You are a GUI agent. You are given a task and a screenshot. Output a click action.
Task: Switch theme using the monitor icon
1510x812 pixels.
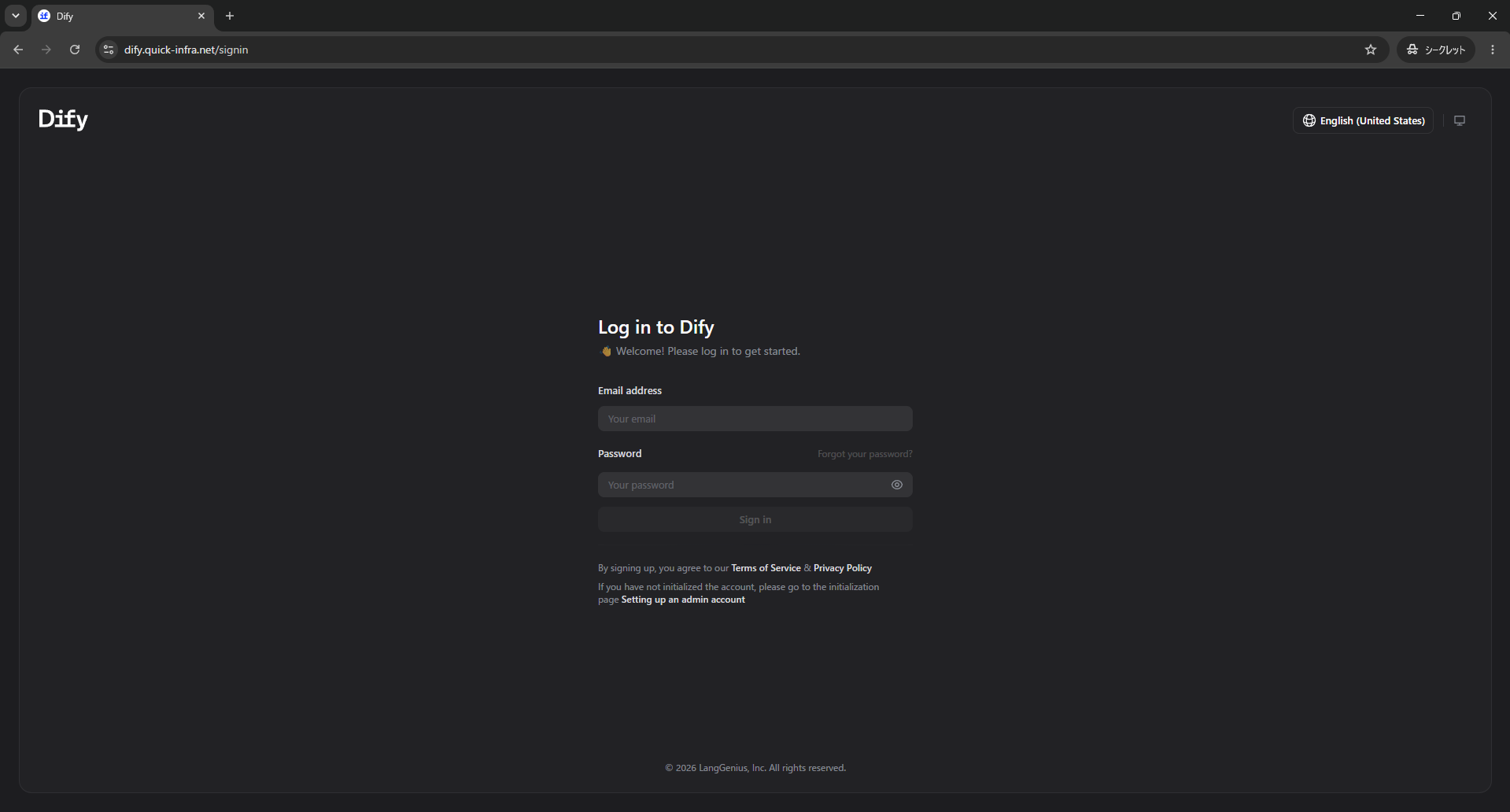pos(1460,120)
